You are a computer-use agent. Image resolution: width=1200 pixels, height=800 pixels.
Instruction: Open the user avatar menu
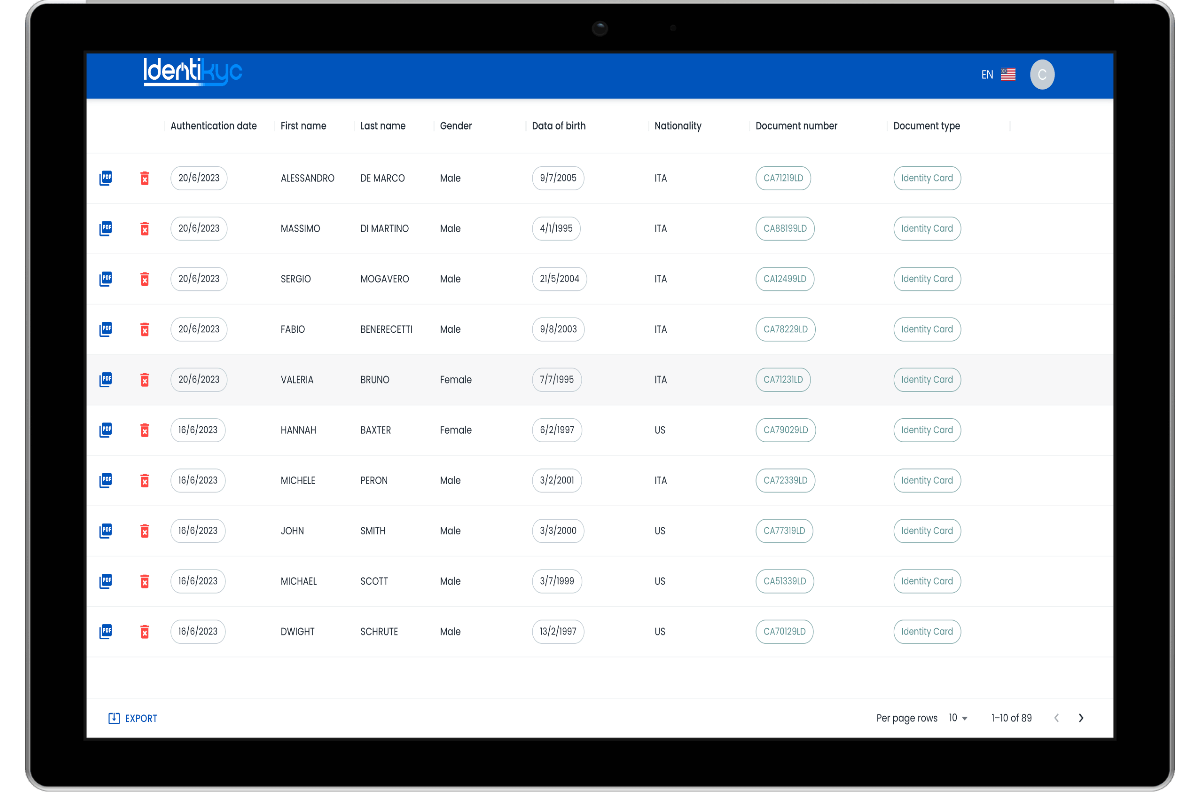pos(1042,75)
